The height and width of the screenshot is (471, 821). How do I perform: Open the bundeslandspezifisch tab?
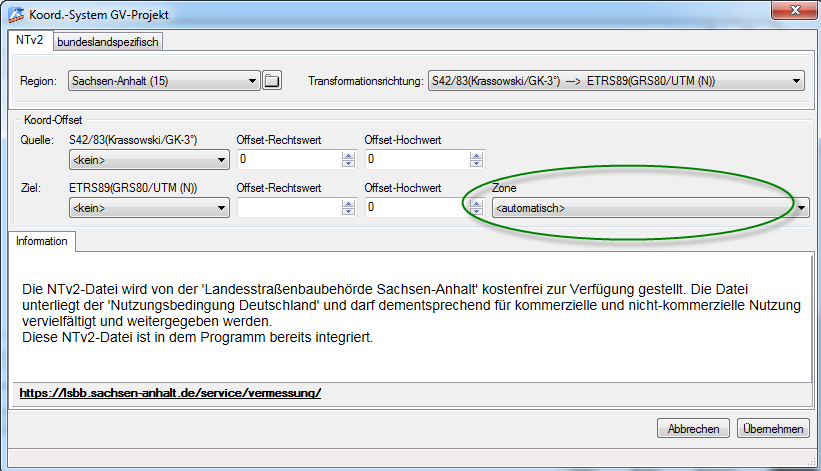(x=107, y=41)
